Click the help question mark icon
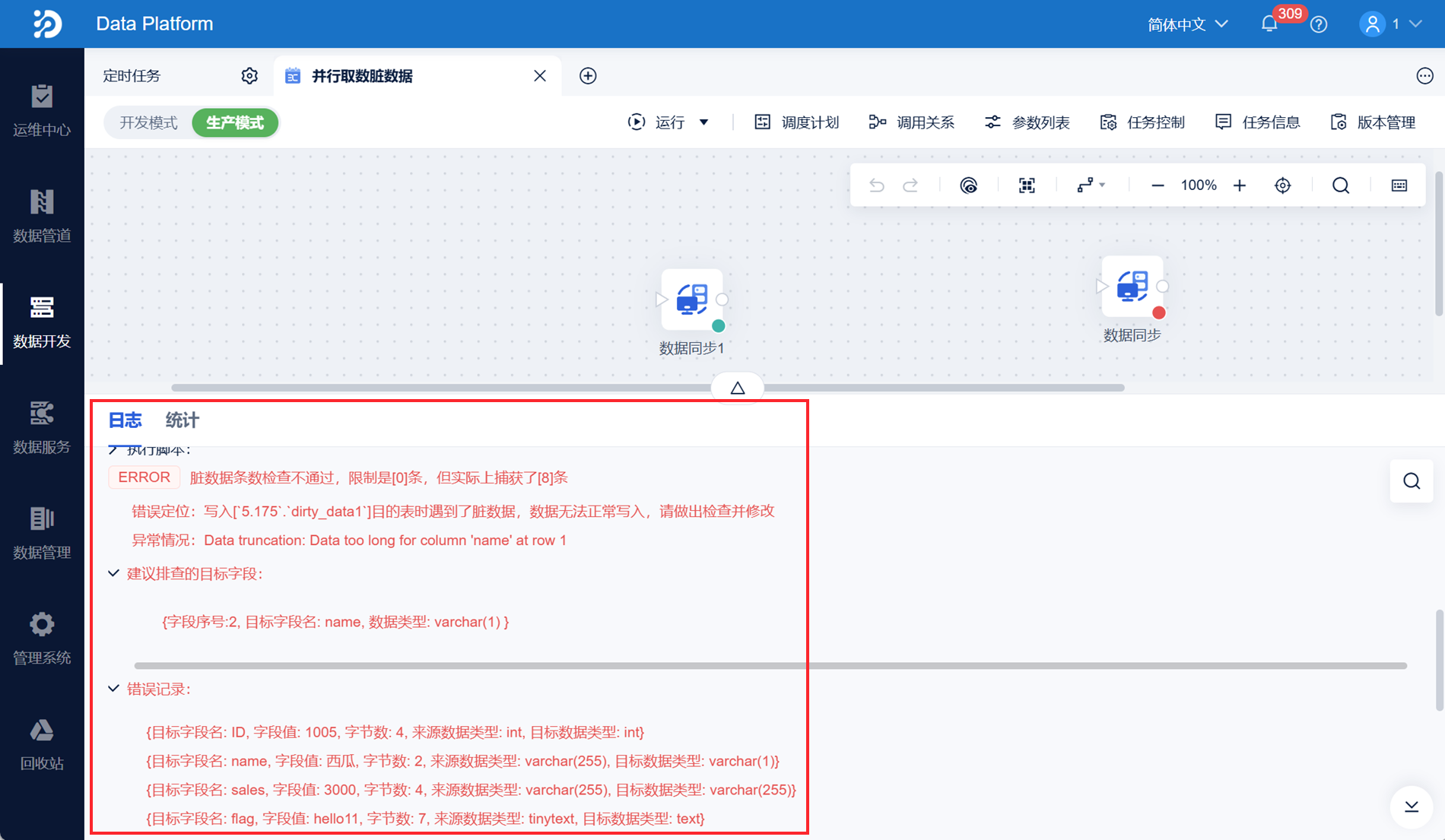Viewport: 1445px width, 840px height. click(x=1319, y=24)
